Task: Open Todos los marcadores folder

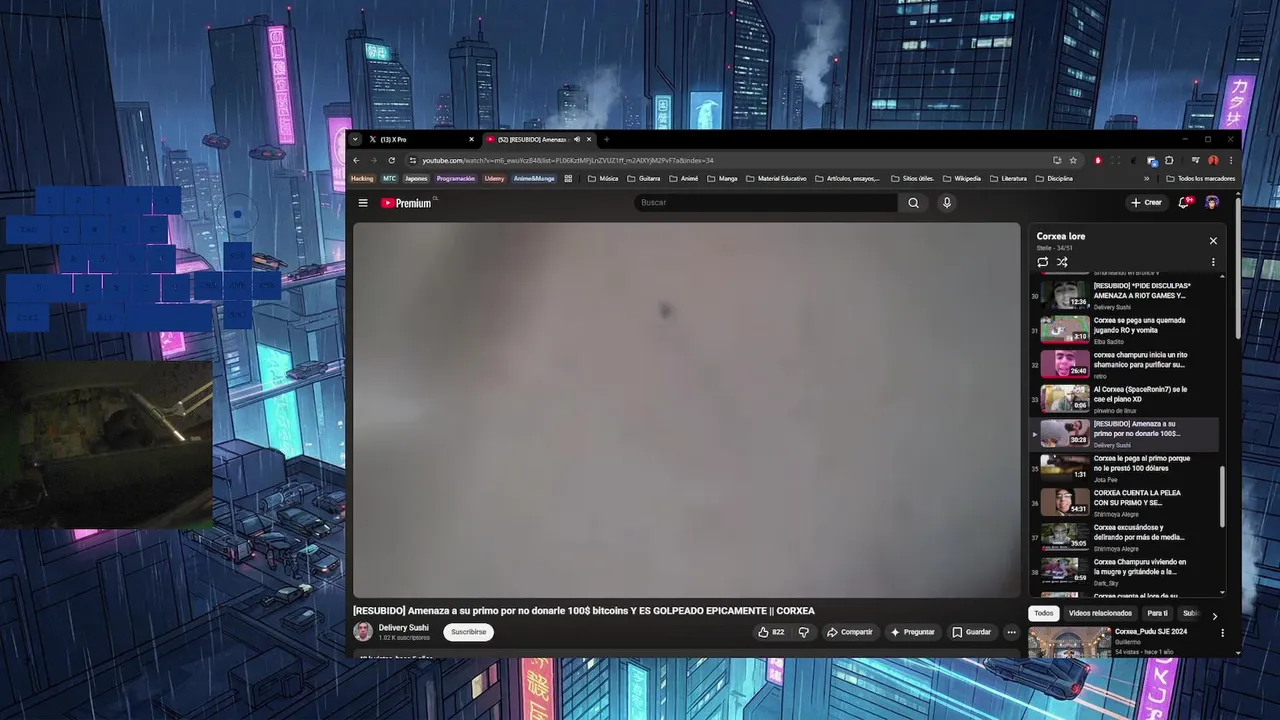Action: (1200, 179)
